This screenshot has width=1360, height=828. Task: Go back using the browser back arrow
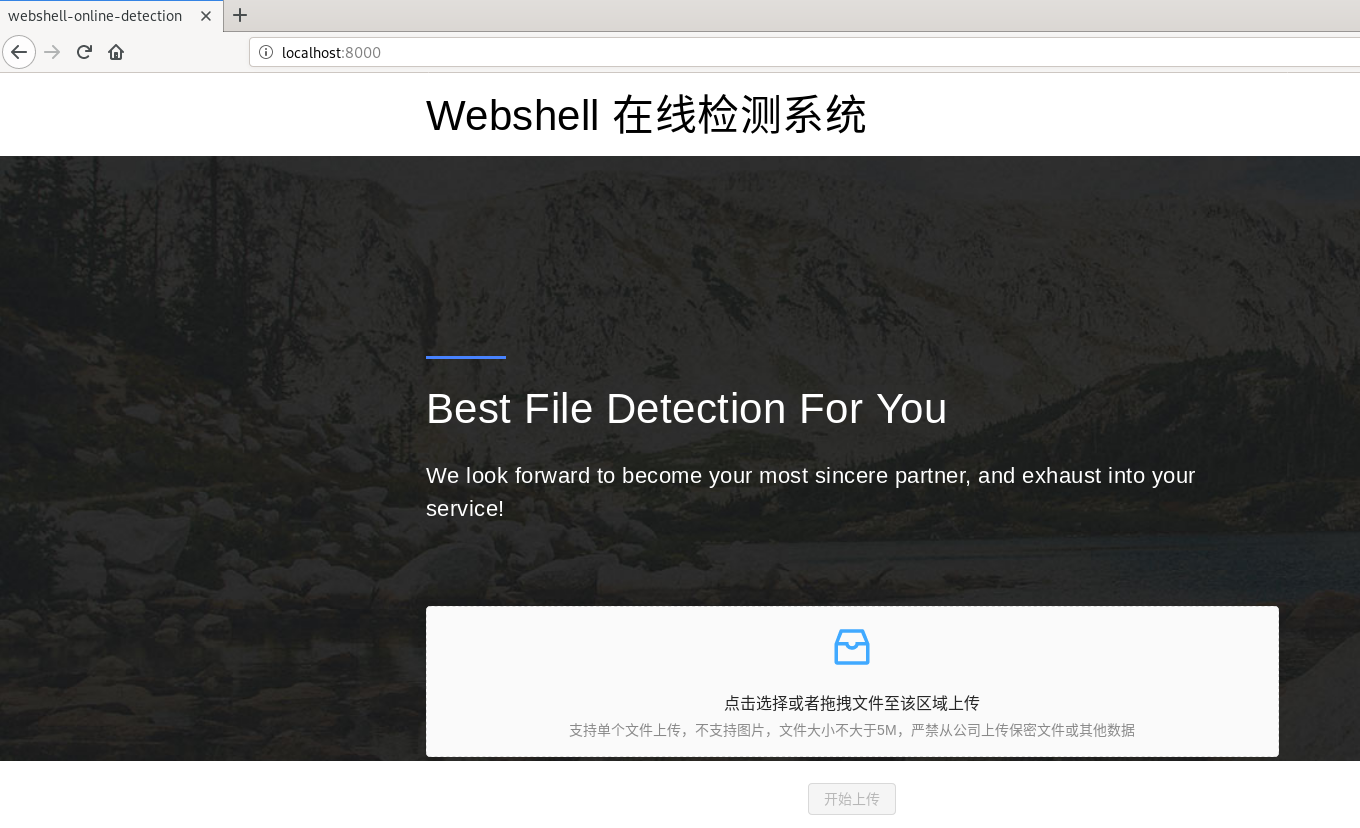[x=19, y=52]
